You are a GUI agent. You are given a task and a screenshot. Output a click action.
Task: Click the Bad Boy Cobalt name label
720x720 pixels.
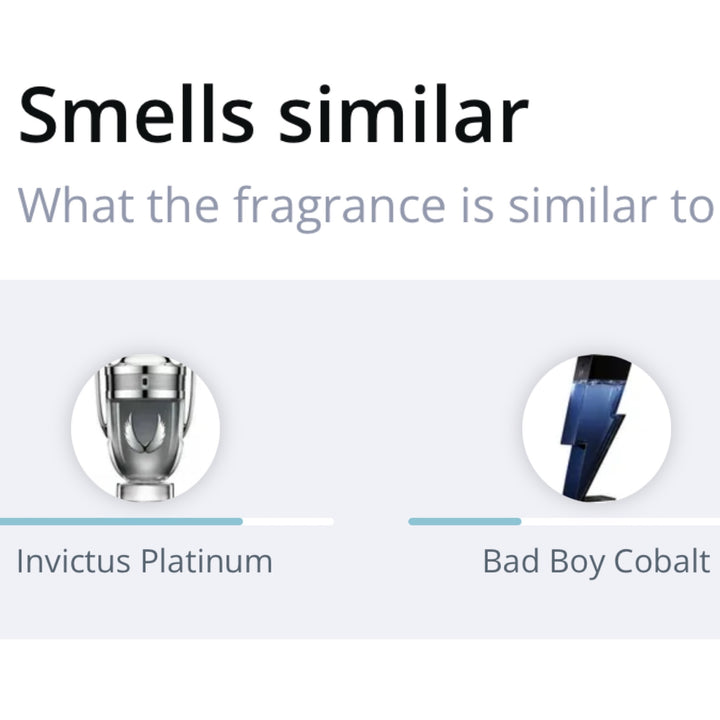click(x=596, y=562)
